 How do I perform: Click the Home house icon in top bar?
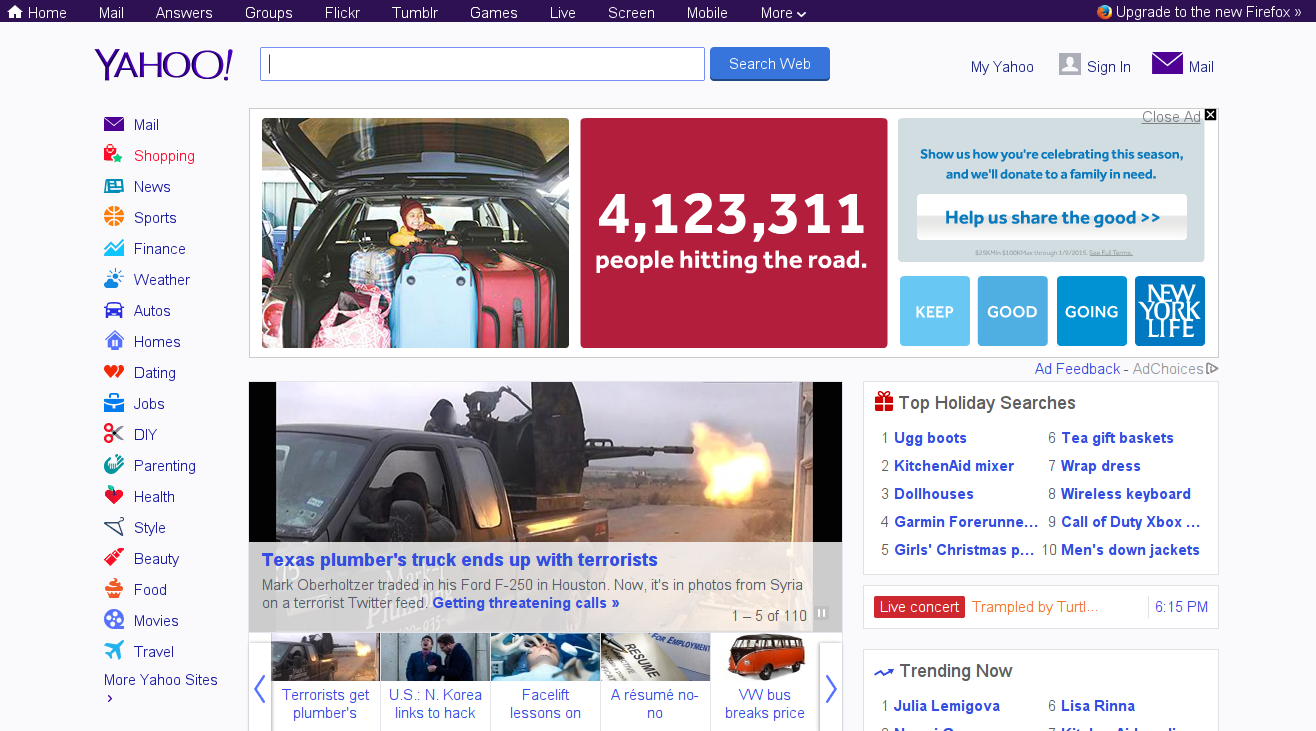coord(15,12)
